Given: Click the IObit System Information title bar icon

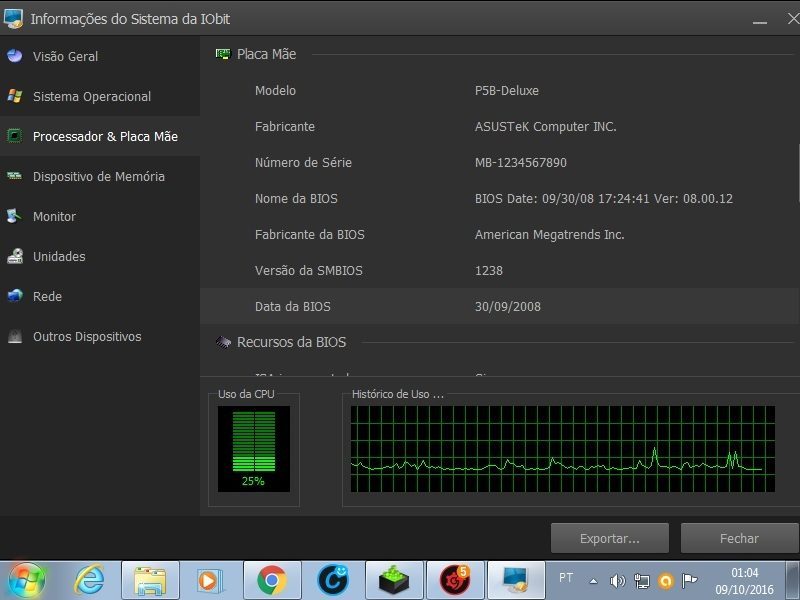Looking at the screenshot, I should 13,18.
